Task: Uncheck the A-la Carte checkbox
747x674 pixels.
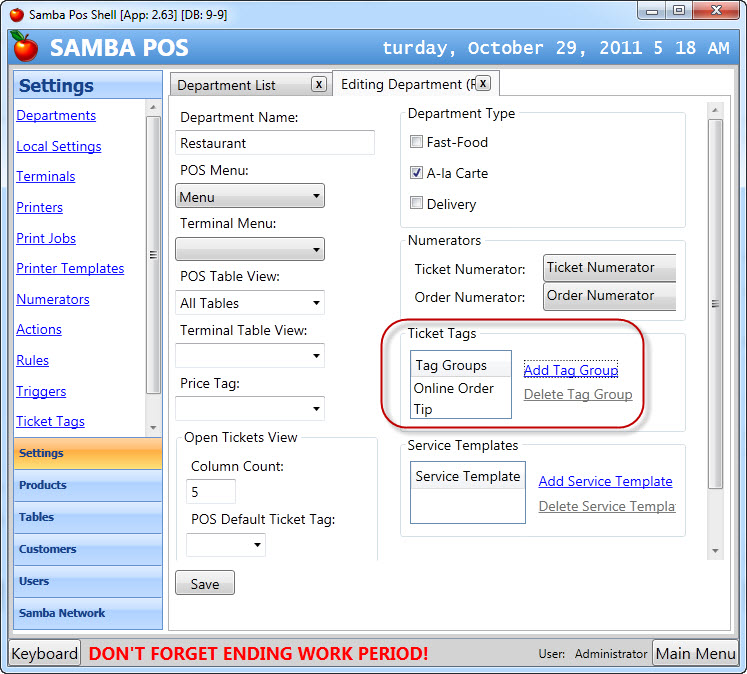Action: (x=416, y=172)
